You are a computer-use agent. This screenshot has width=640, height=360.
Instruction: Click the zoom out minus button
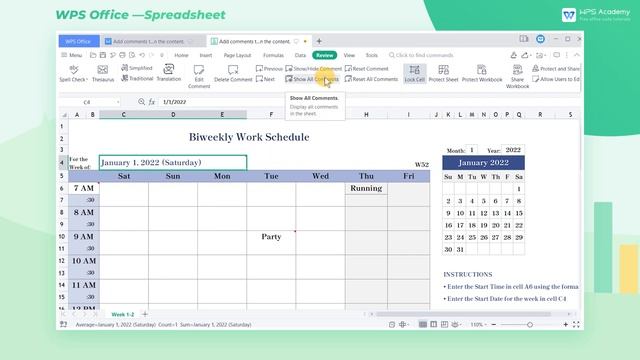coord(493,324)
